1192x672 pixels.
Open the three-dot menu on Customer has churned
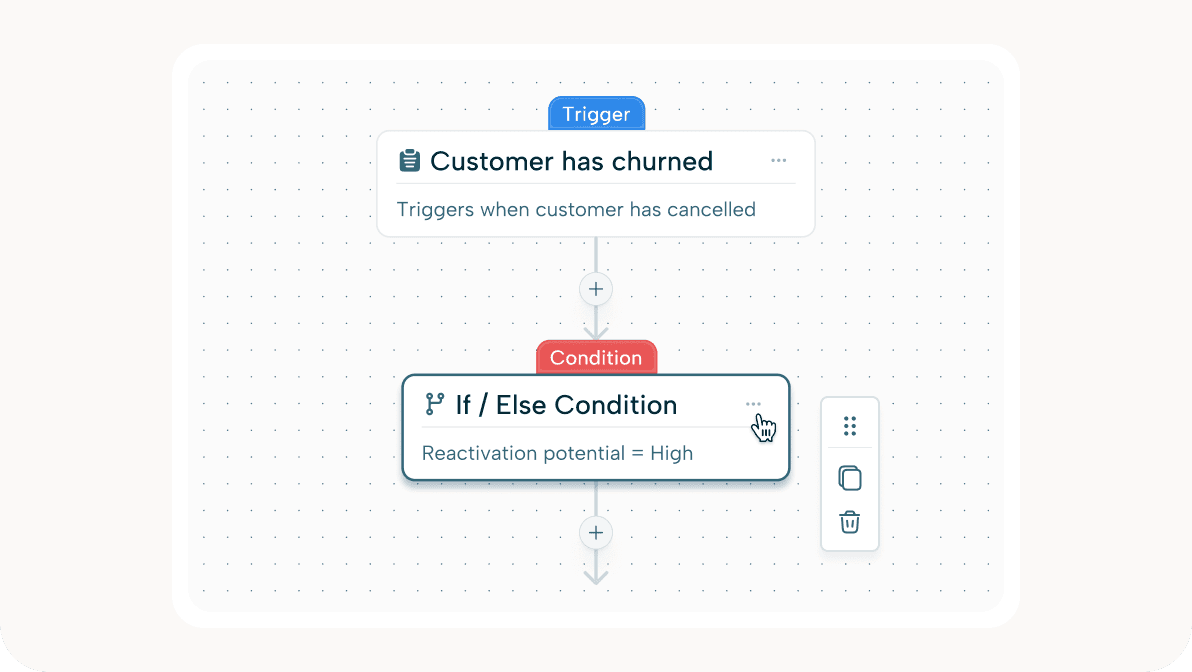coord(779,161)
